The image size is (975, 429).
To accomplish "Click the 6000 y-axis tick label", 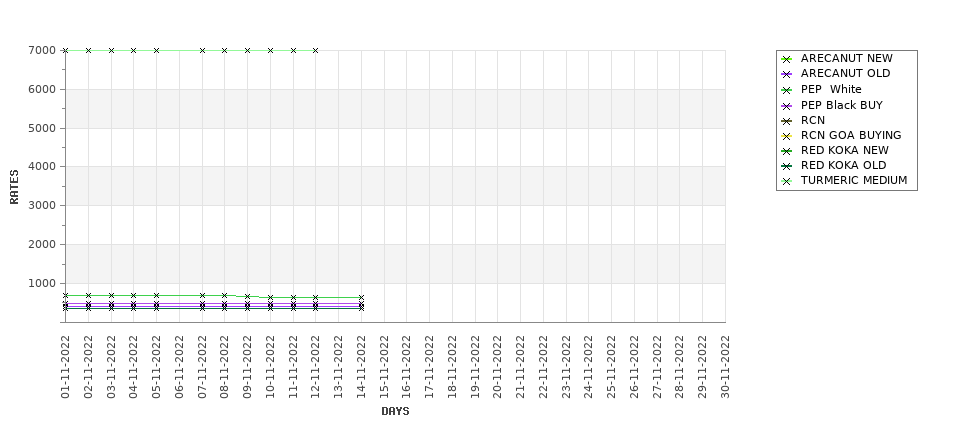I will pos(42,90).
